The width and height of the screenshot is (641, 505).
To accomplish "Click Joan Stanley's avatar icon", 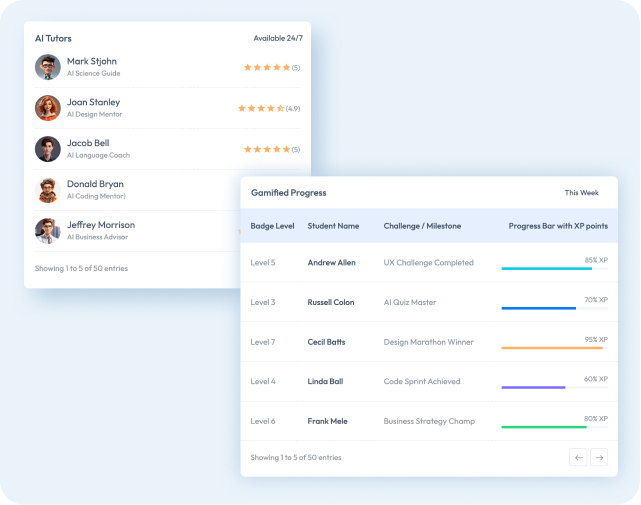I will [47, 108].
